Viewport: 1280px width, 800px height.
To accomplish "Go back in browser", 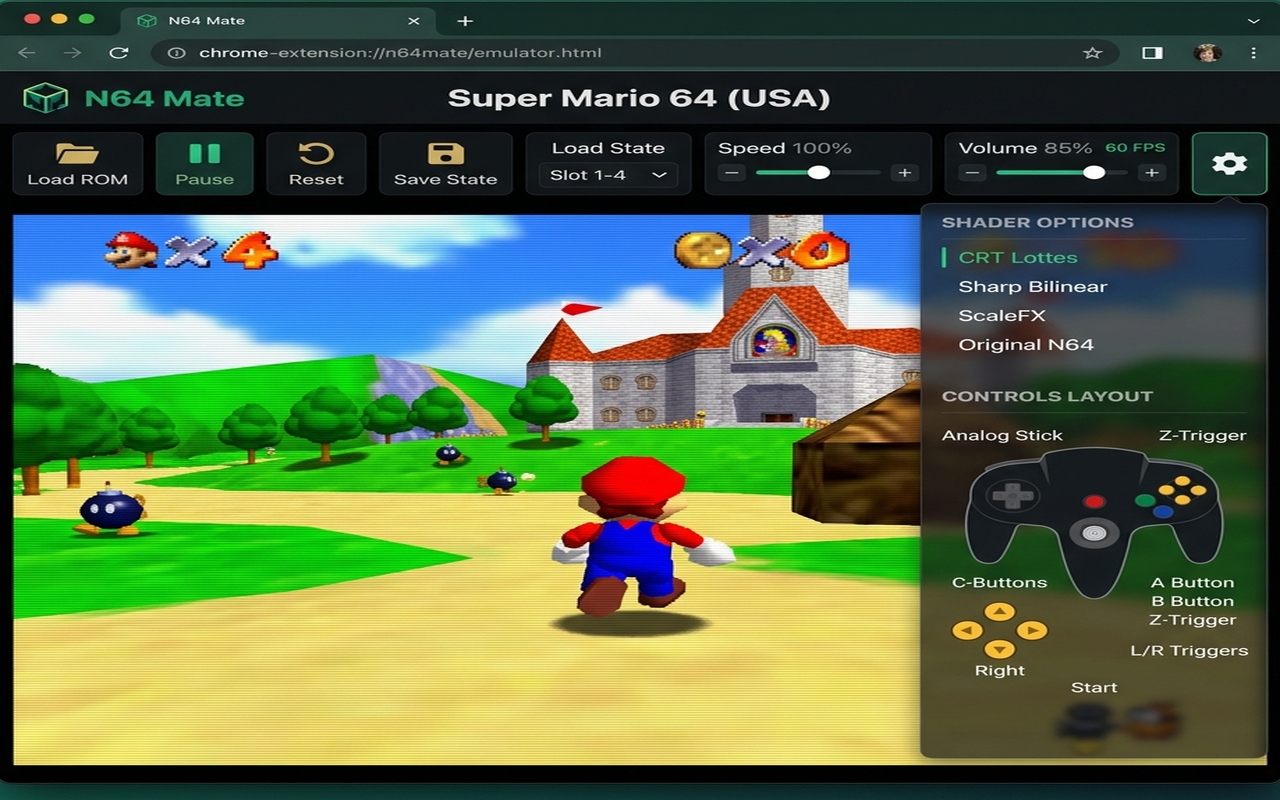I will 27,53.
